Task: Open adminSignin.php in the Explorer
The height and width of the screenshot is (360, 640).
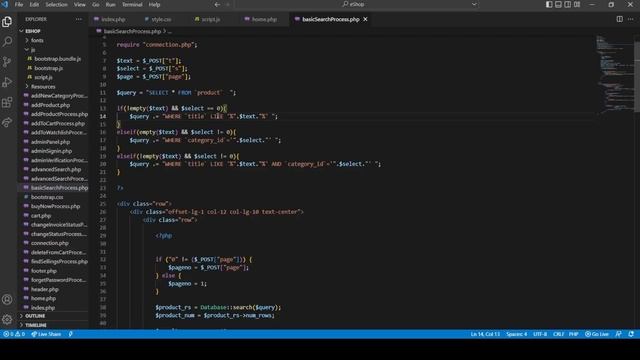Action: click(x=51, y=151)
